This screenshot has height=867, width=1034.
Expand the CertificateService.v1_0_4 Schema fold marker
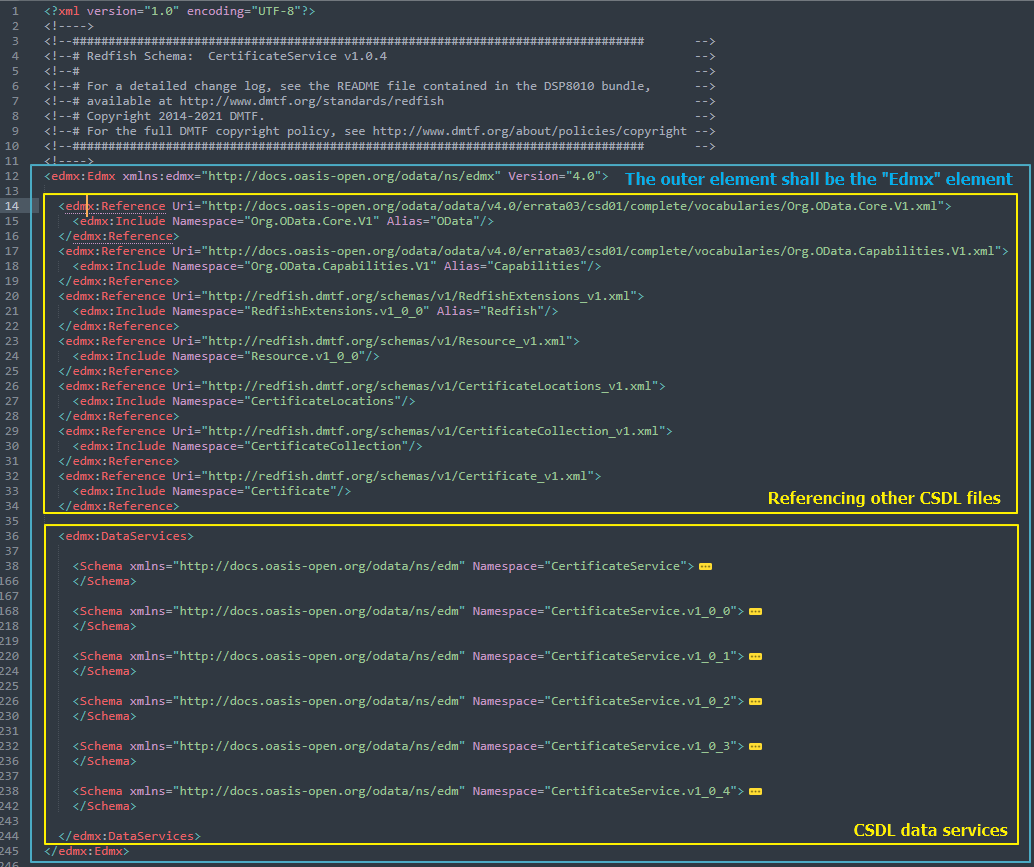pyautogui.click(x=755, y=791)
